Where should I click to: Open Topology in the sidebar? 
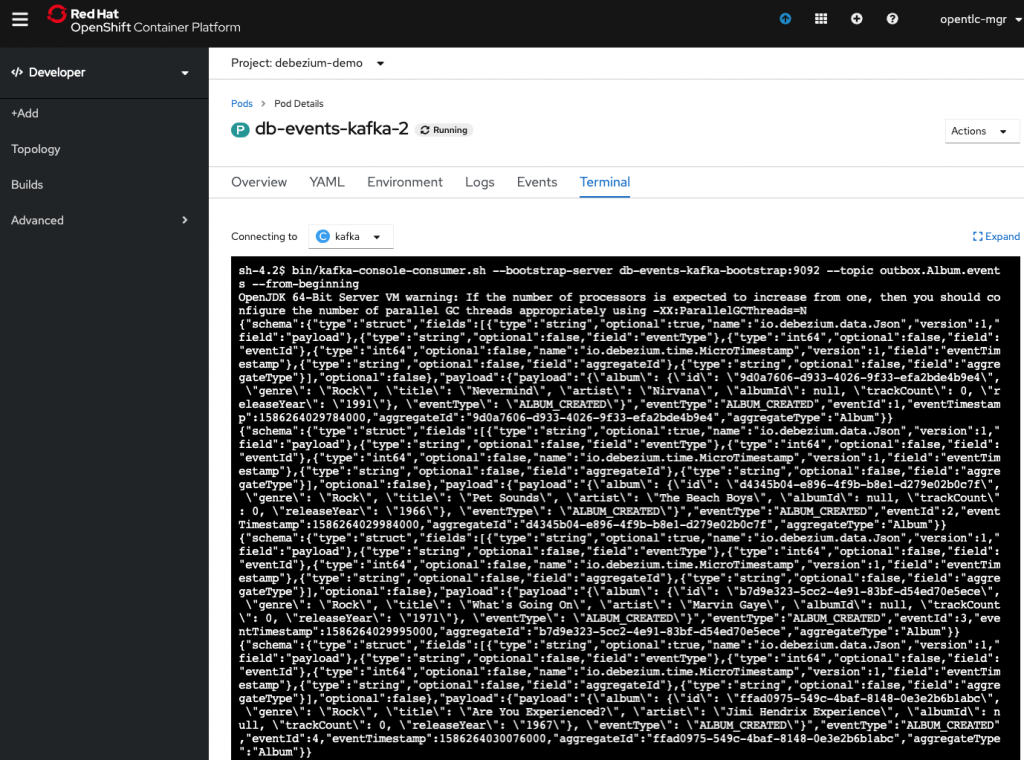click(36, 149)
